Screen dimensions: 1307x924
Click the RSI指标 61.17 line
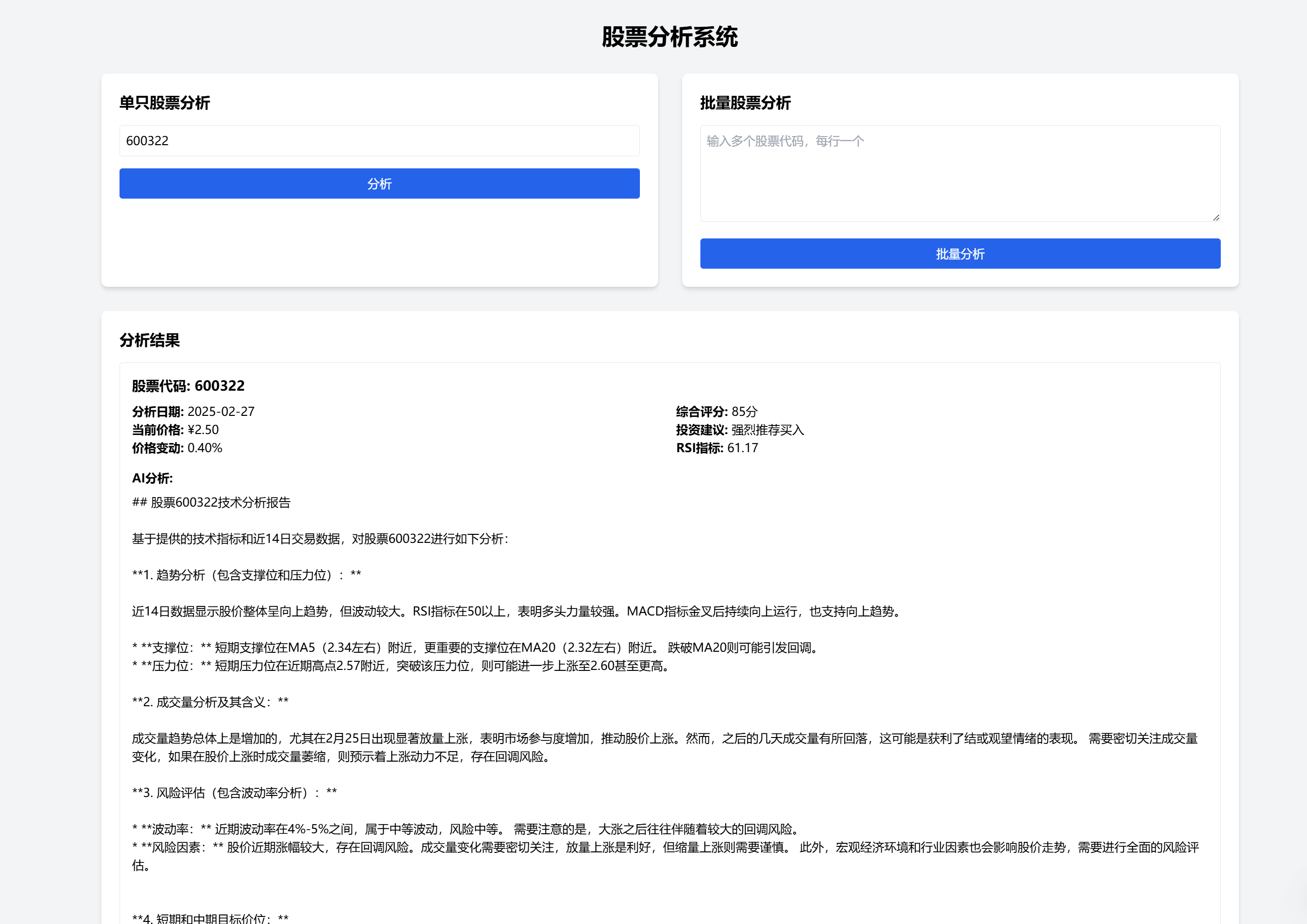pyautogui.click(x=717, y=448)
